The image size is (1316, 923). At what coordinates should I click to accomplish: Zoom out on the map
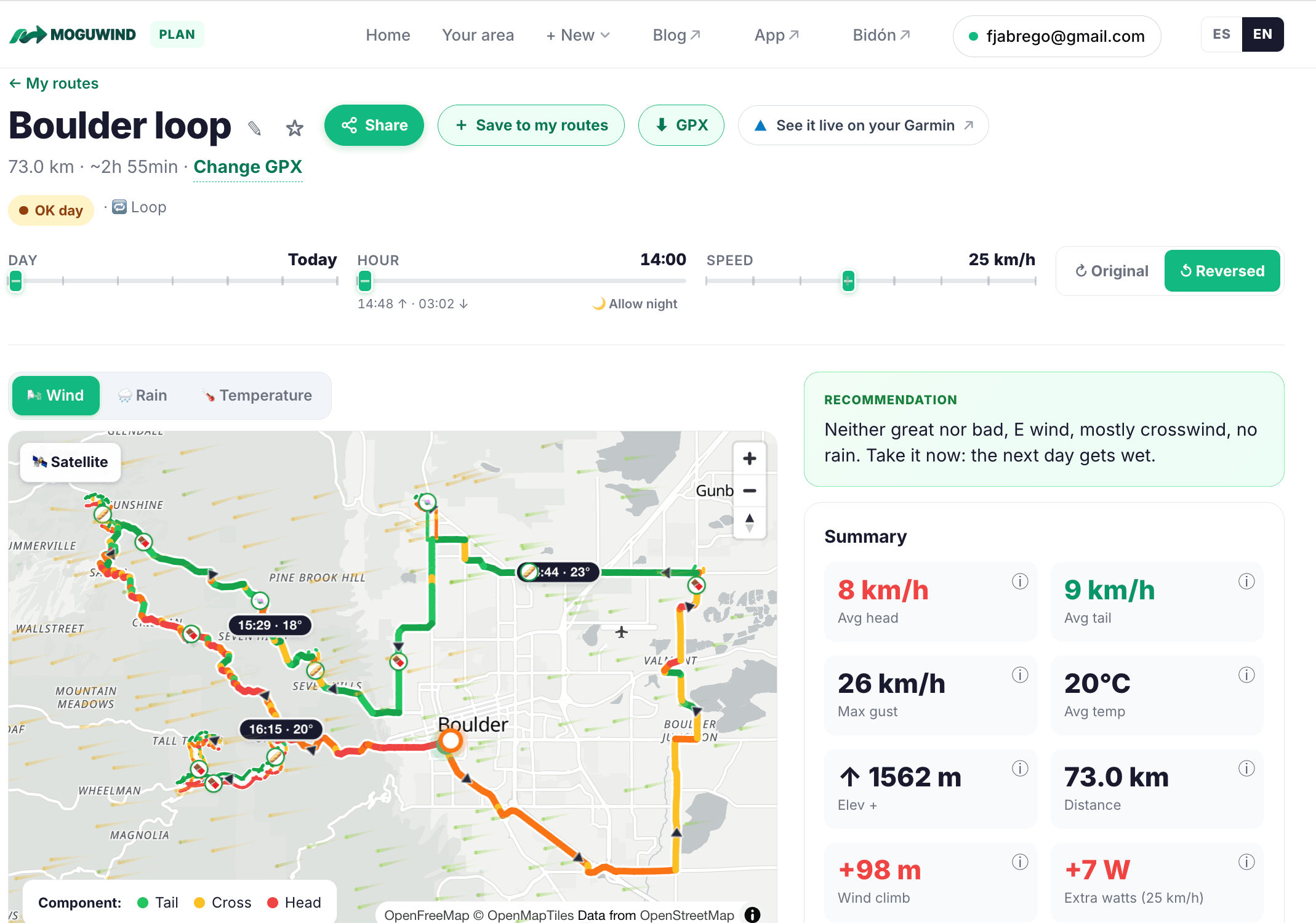[749, 490]
